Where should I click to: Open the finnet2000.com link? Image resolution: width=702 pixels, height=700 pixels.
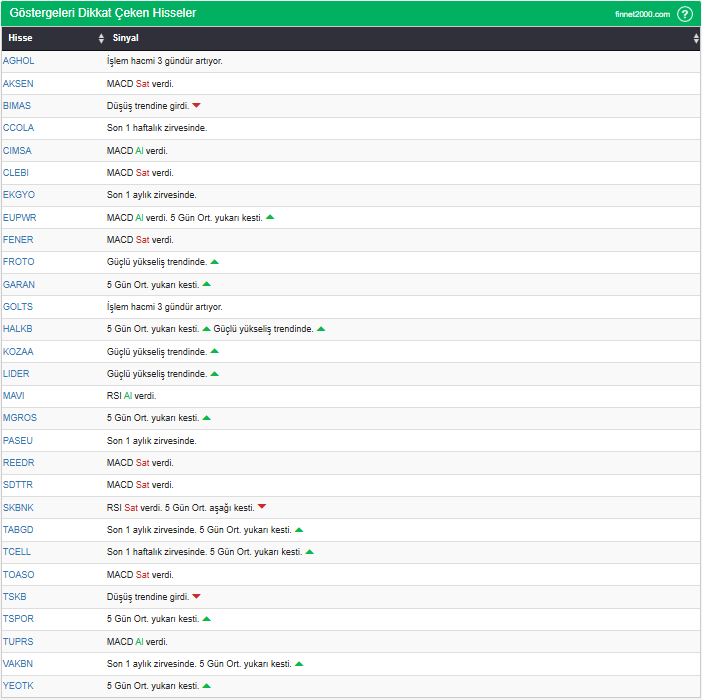pos(642,14)
